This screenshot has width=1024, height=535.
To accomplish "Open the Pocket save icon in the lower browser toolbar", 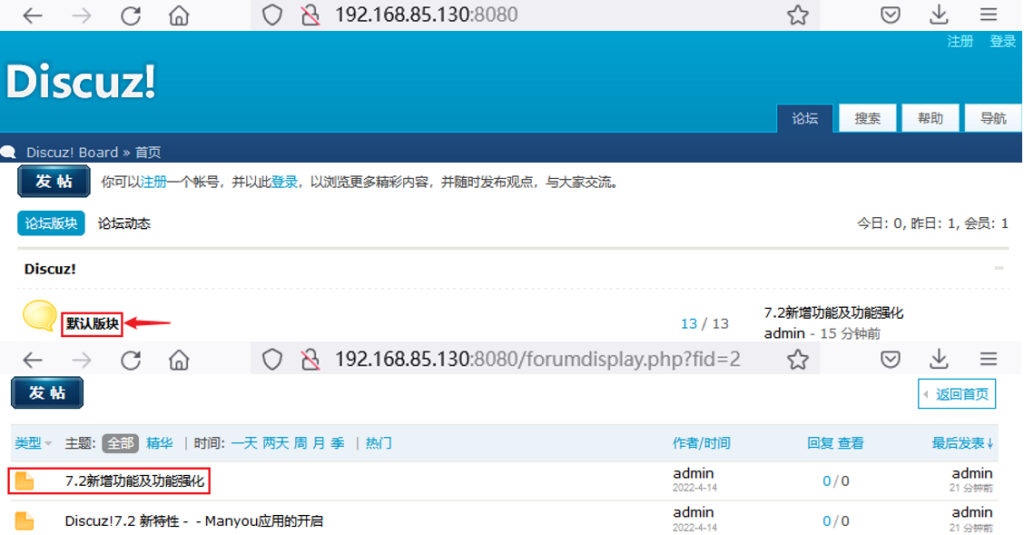I will (890, 359).
